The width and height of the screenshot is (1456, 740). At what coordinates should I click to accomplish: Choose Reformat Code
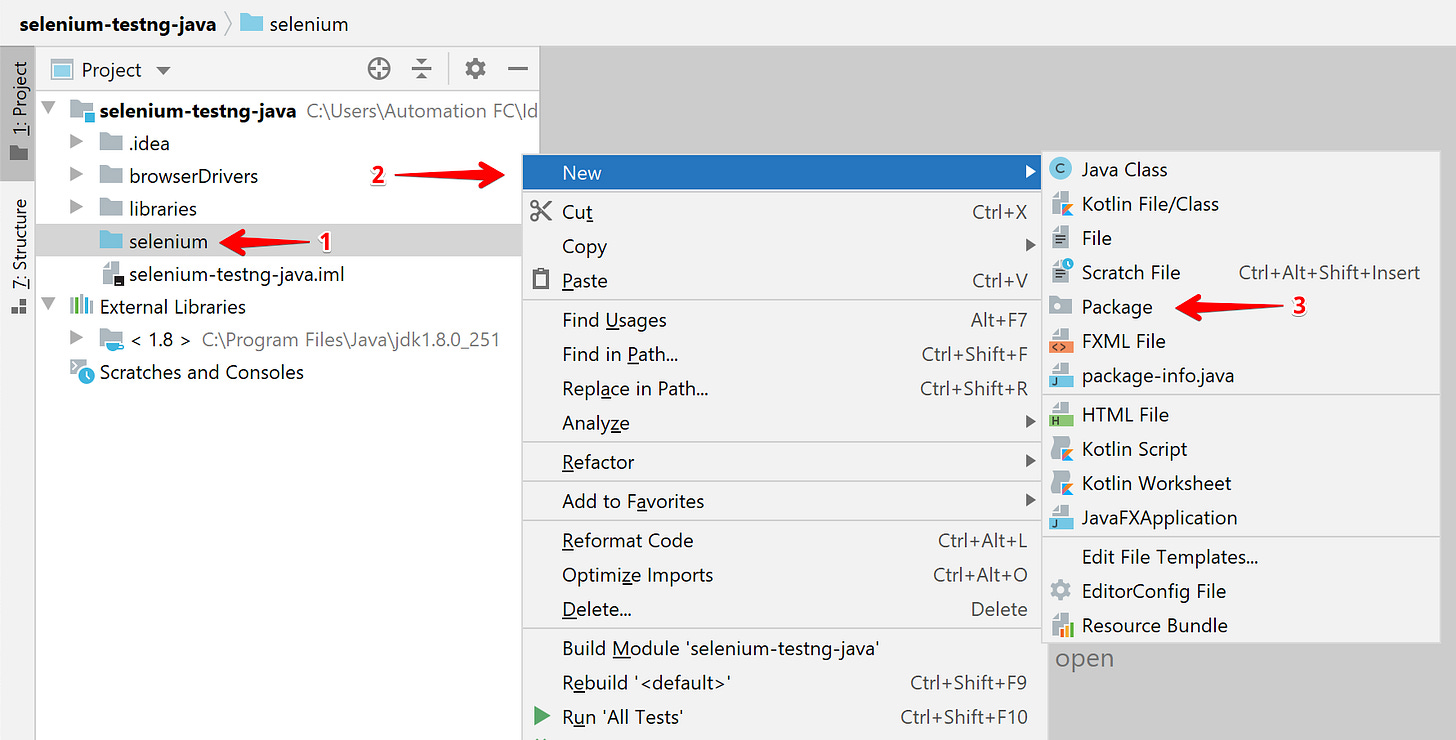[783, 540]
